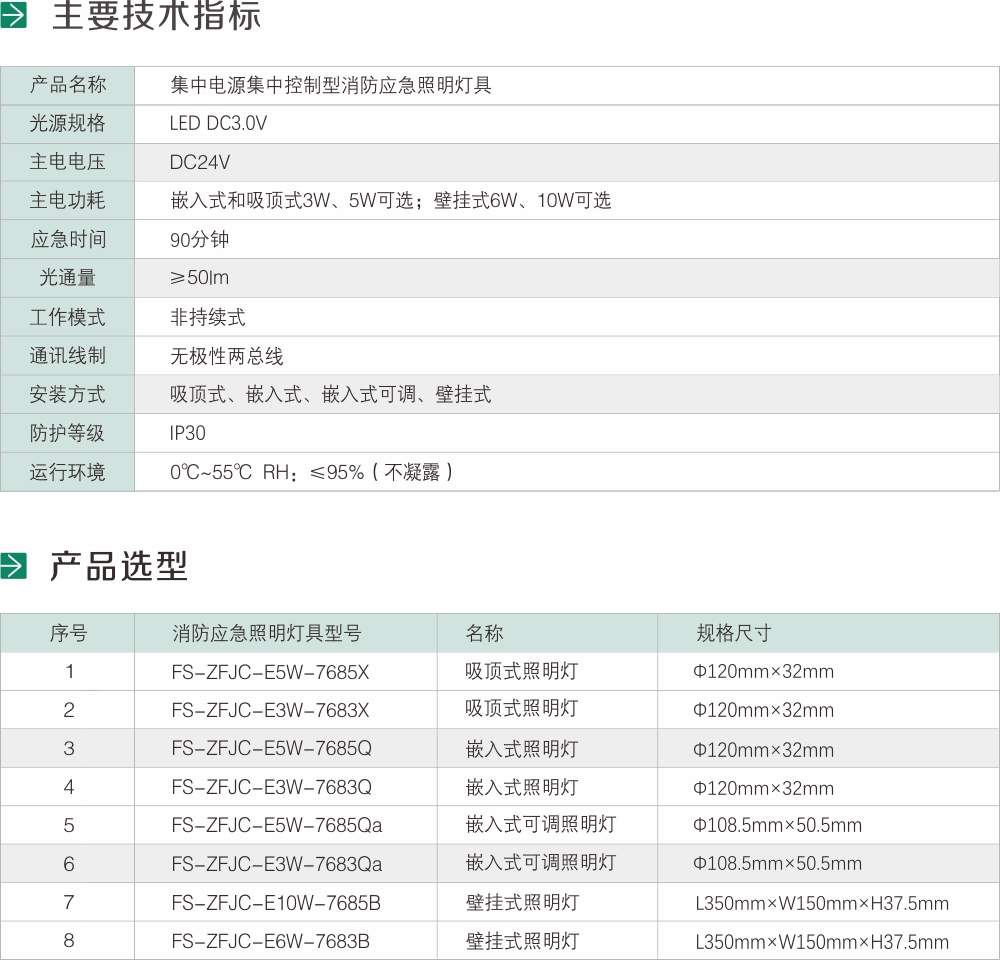Viewport: 1000px width, 960px height.
Task: Select the 主要技术指标 section header
Action: tap(155, 16)
